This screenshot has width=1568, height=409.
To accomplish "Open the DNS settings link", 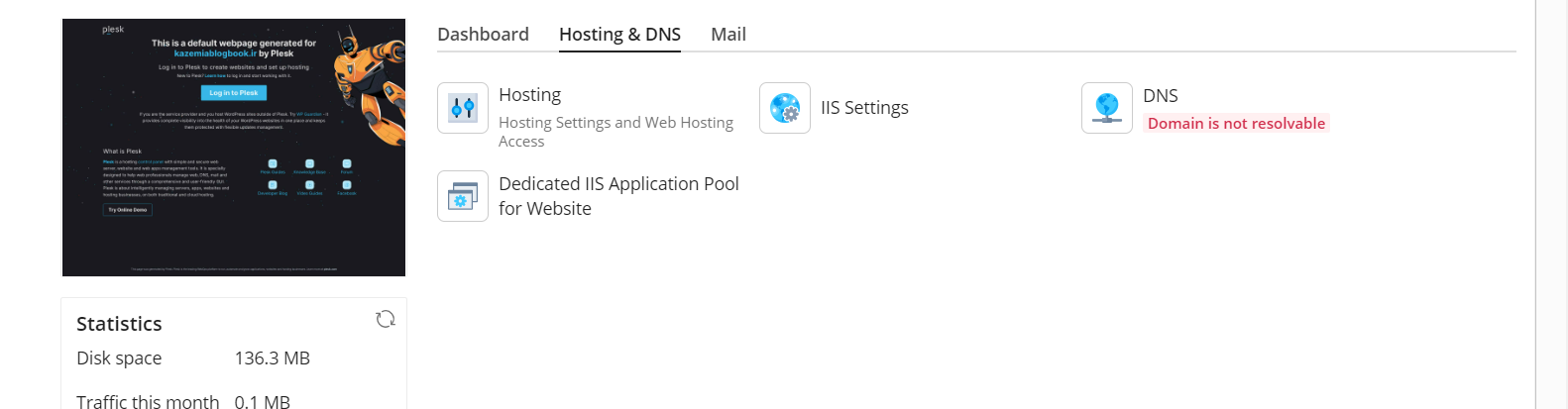I will 1160,96.
